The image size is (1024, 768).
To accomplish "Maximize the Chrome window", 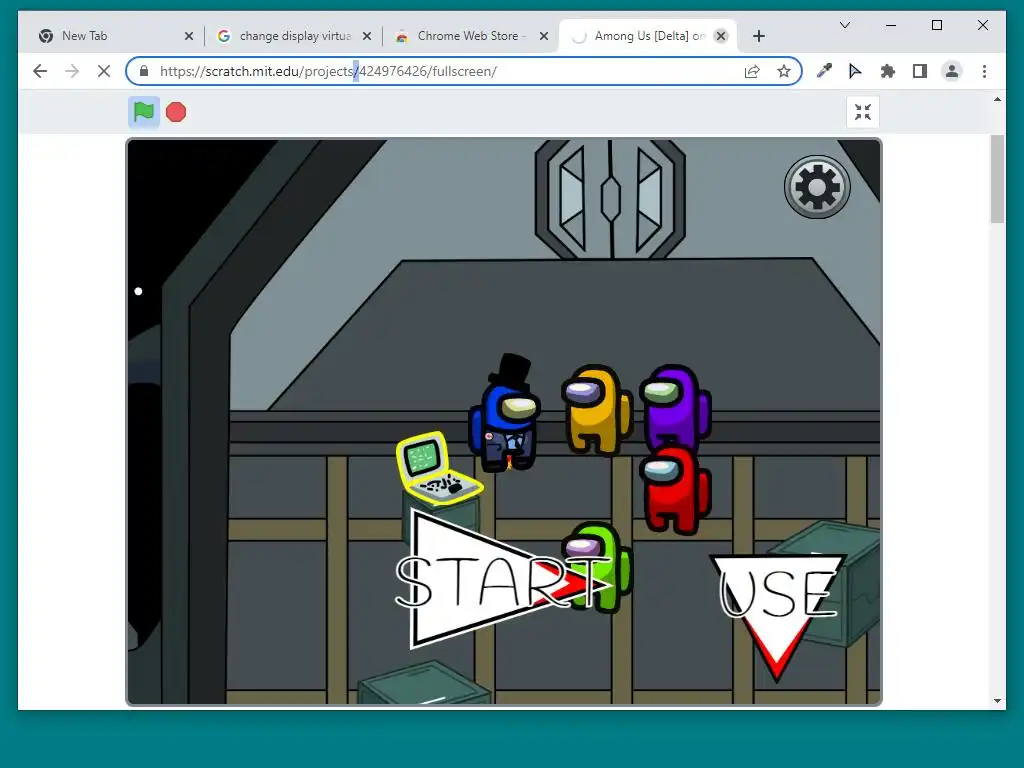I will click(936, 25).
